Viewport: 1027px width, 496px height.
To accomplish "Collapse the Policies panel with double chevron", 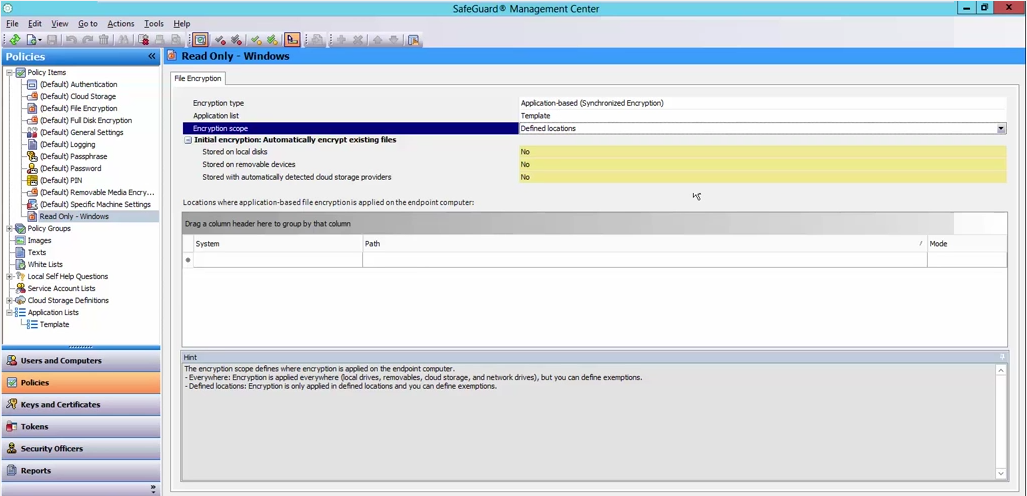I will coord(152,57).
